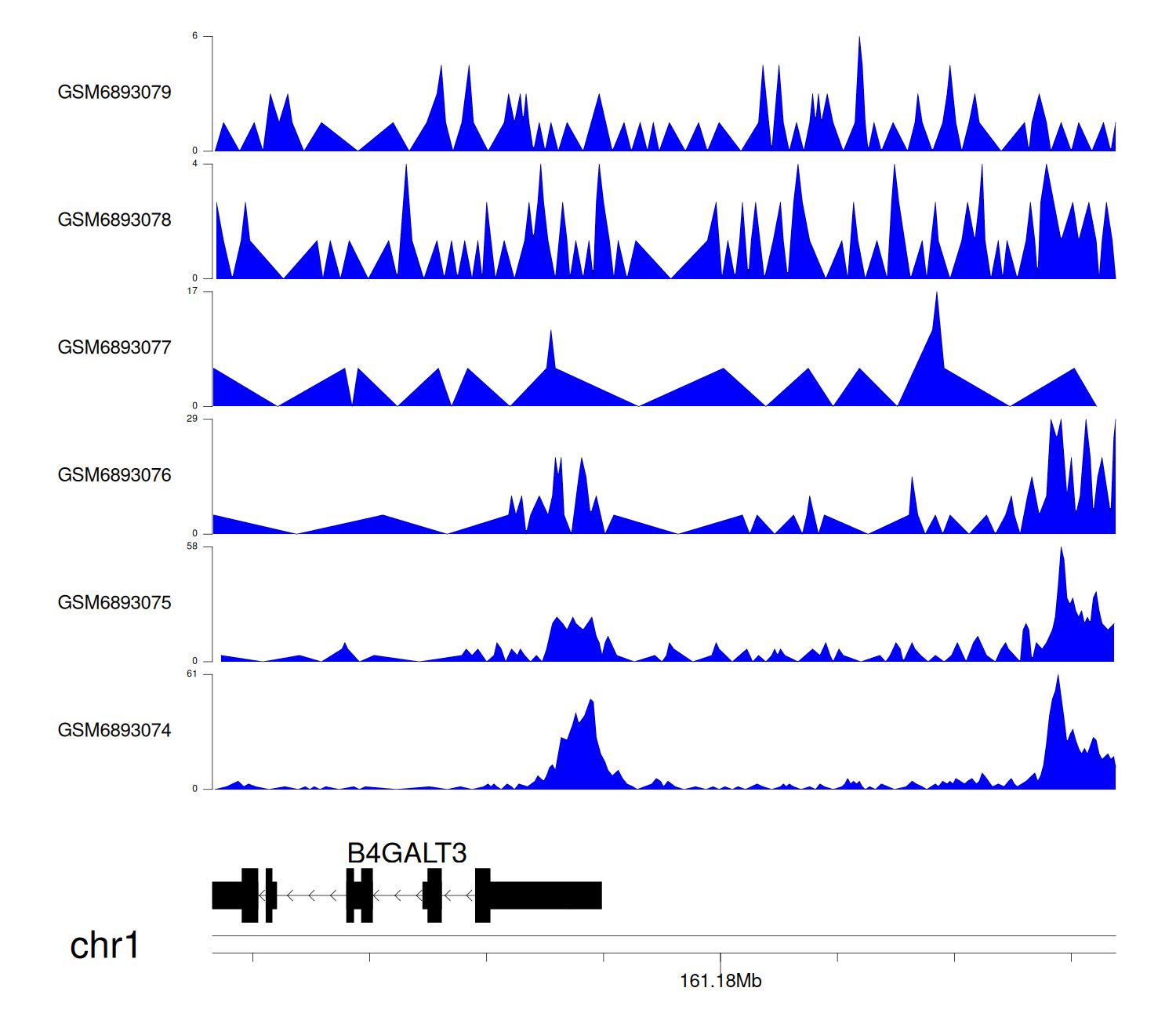Click the chr1 chromosome label

click(104, 946)
